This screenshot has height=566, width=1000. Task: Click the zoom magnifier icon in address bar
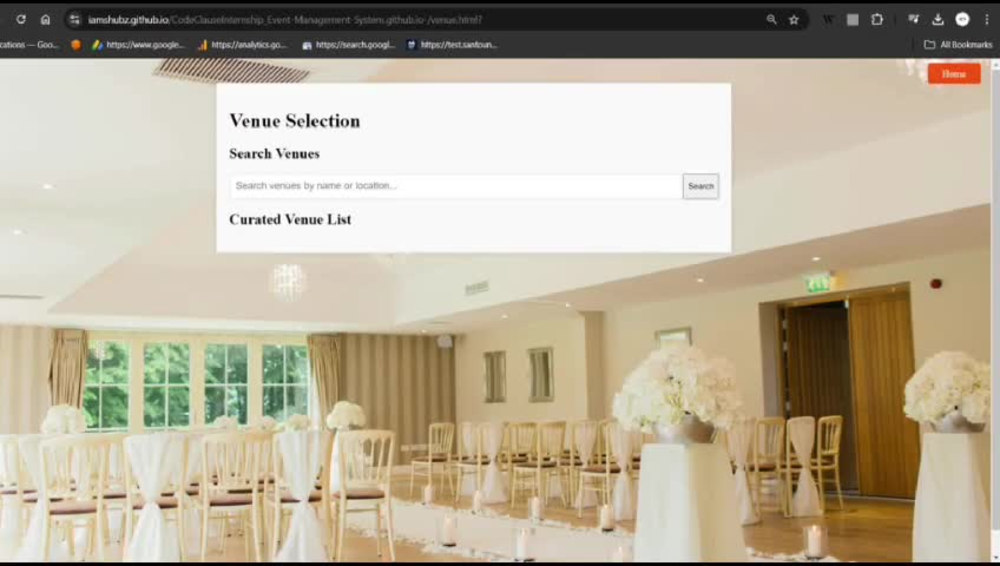pos(772,20)
